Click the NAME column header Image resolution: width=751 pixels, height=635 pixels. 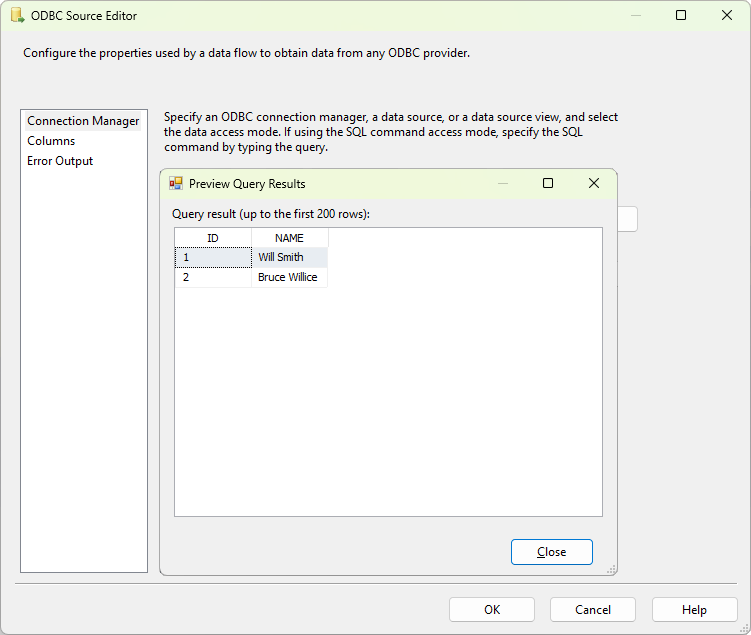(289, 238)
